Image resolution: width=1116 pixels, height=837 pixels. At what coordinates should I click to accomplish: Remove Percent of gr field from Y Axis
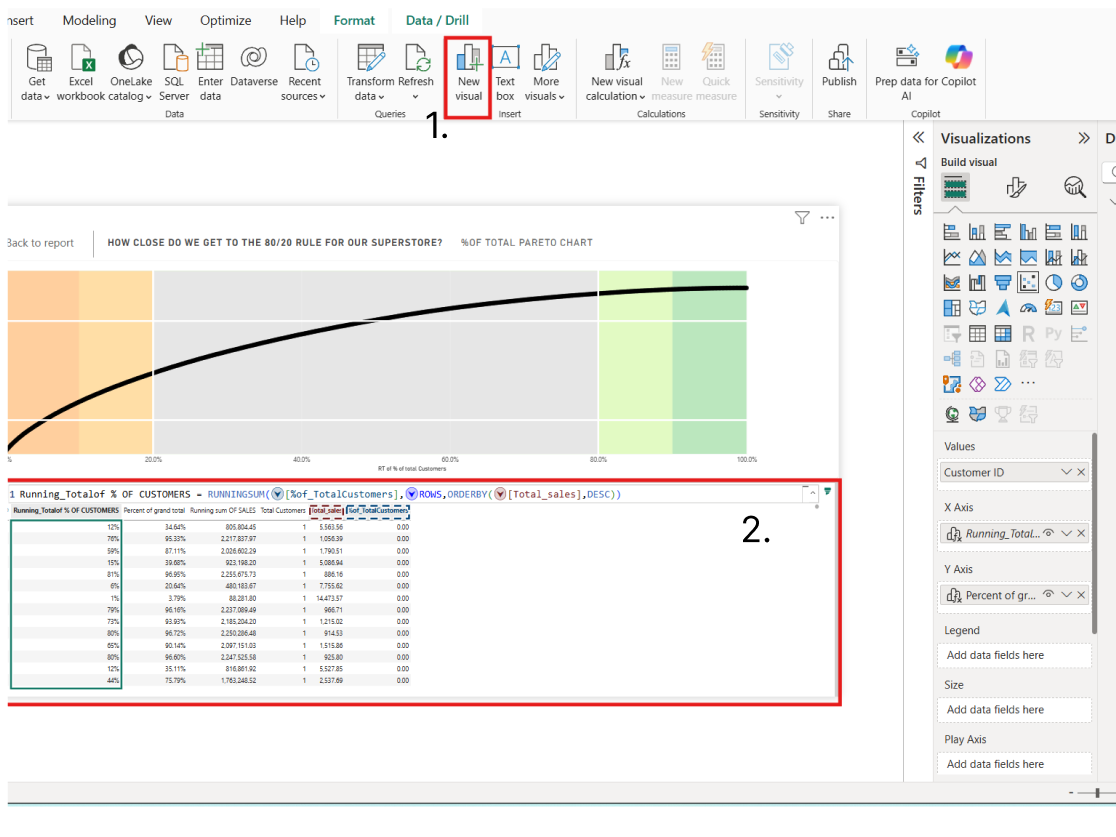[1081, 595]
